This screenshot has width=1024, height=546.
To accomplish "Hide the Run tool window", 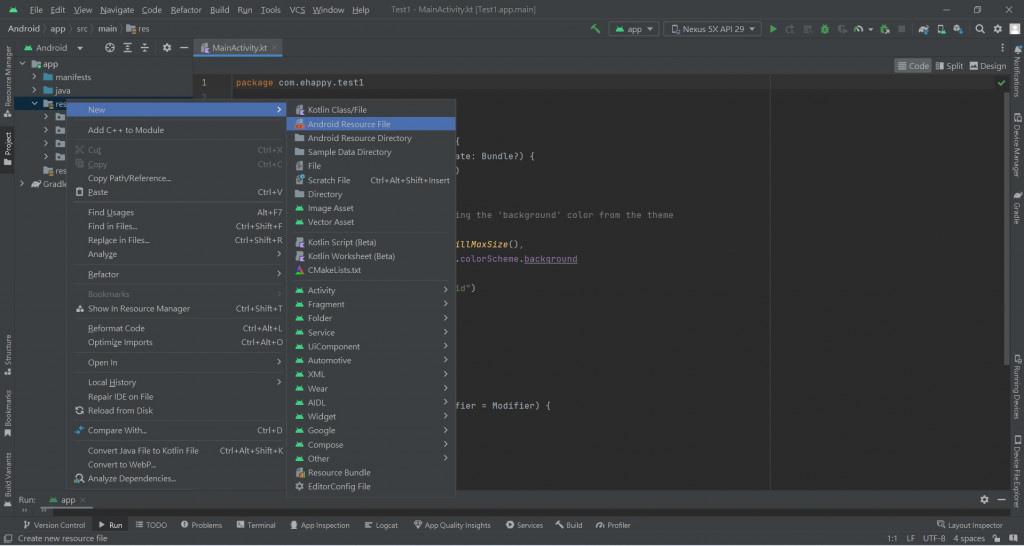I will point(1002,500).
